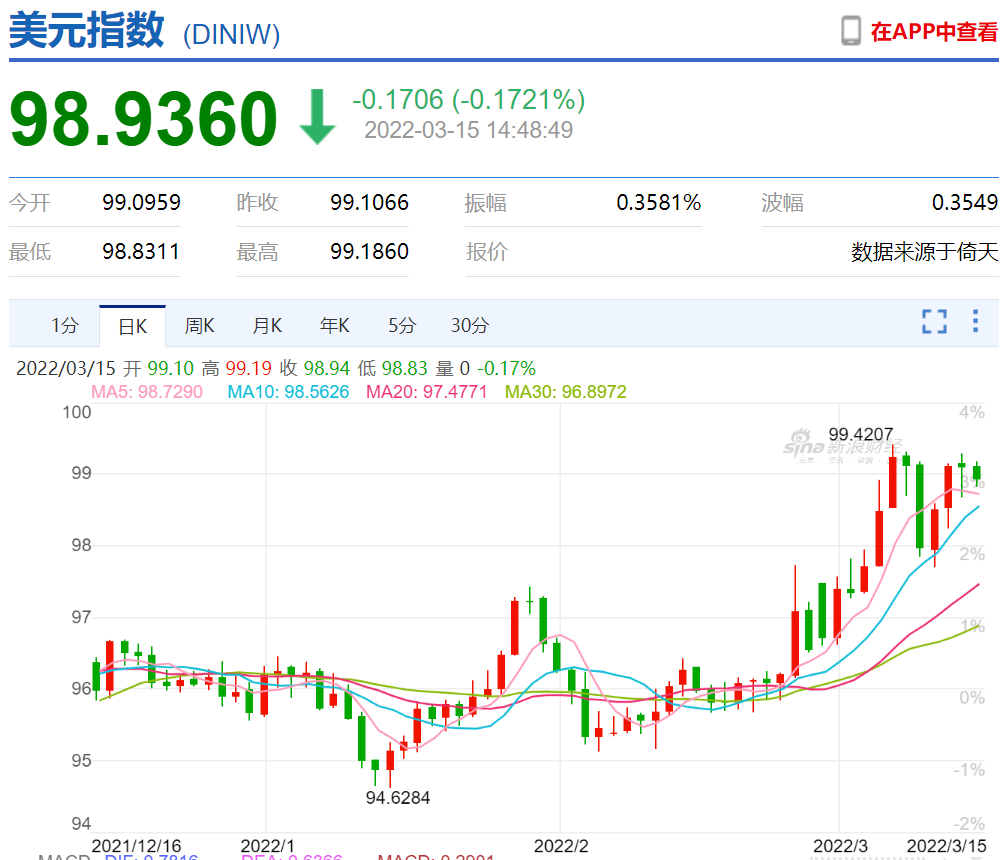1008x860 pixels.
Task: Click the MA30 moving average legend
Action: pos(565,391)
